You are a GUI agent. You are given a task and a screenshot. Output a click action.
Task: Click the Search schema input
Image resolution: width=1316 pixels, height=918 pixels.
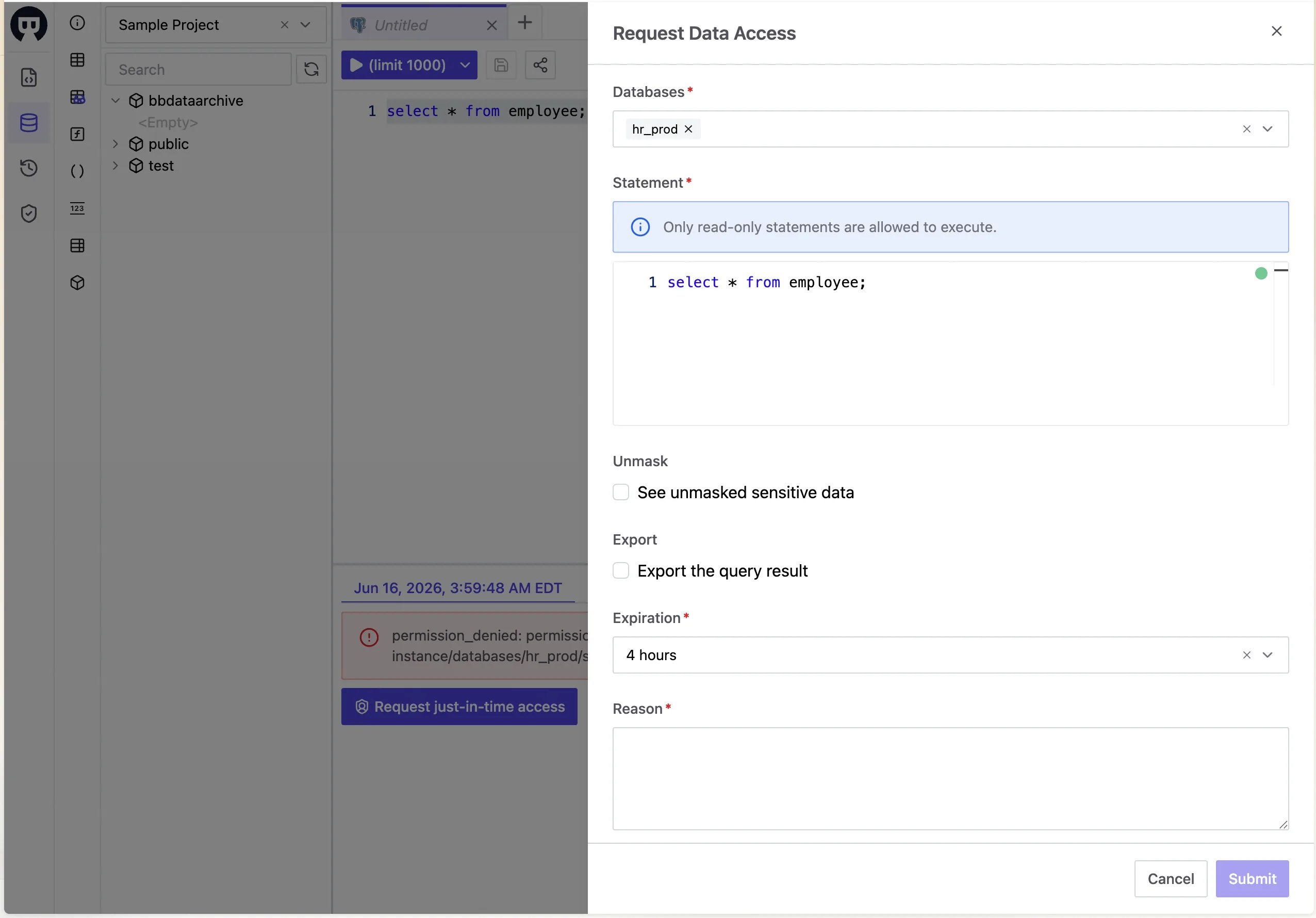click(199, 70)
